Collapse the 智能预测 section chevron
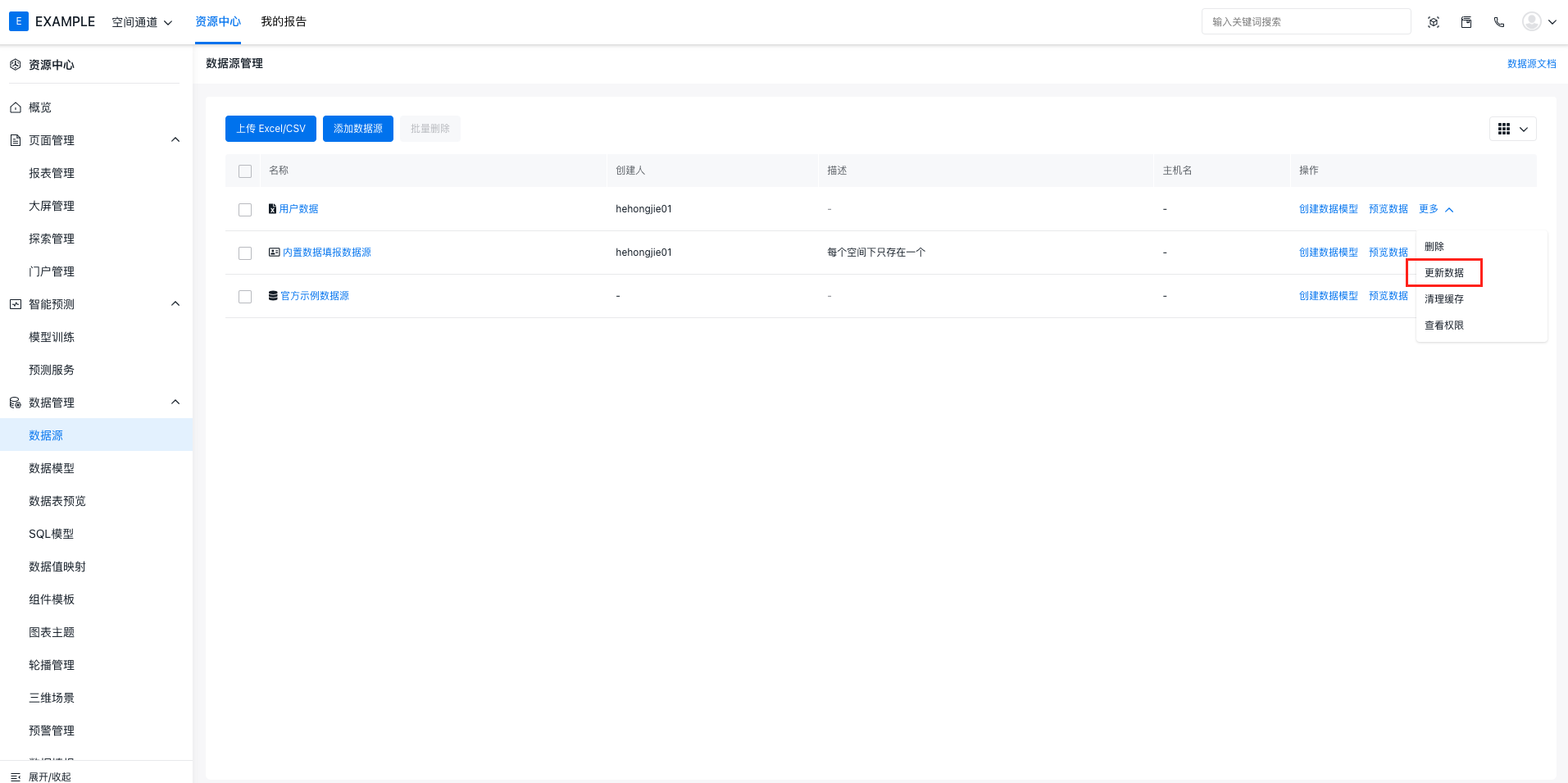1568x783 pixels. 175,304
